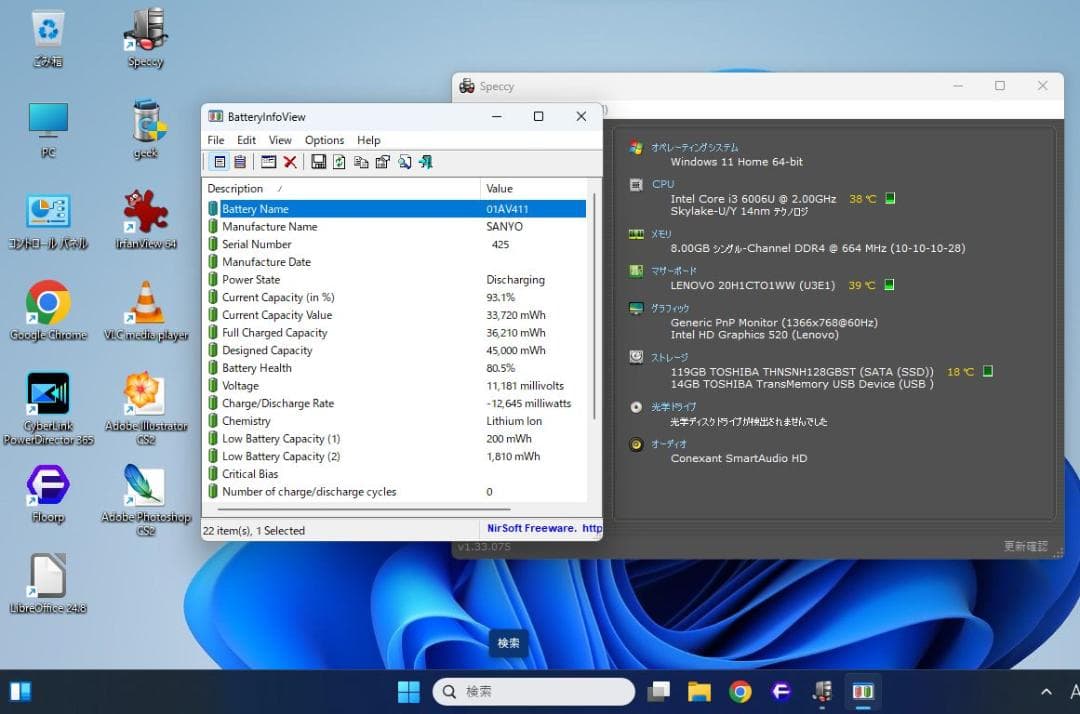Open the File menu in BatteryInfoView
1080x714 pixels.
216,140
